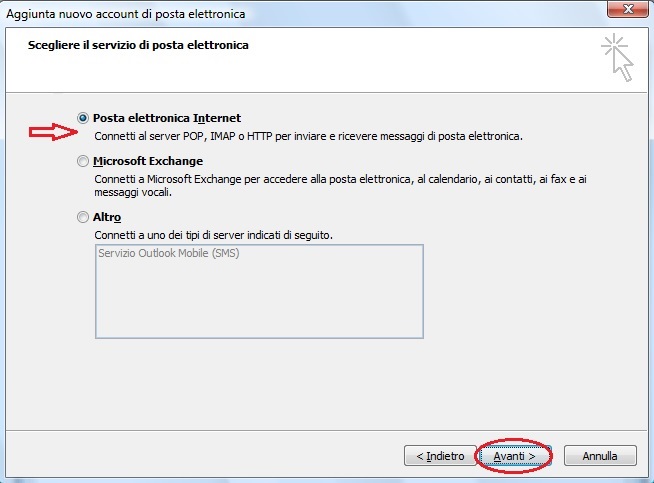This screenshot has height=483, width=654.
Task: Click the 'Posta elettronica Internet' label text
Action: click(167, 118)
